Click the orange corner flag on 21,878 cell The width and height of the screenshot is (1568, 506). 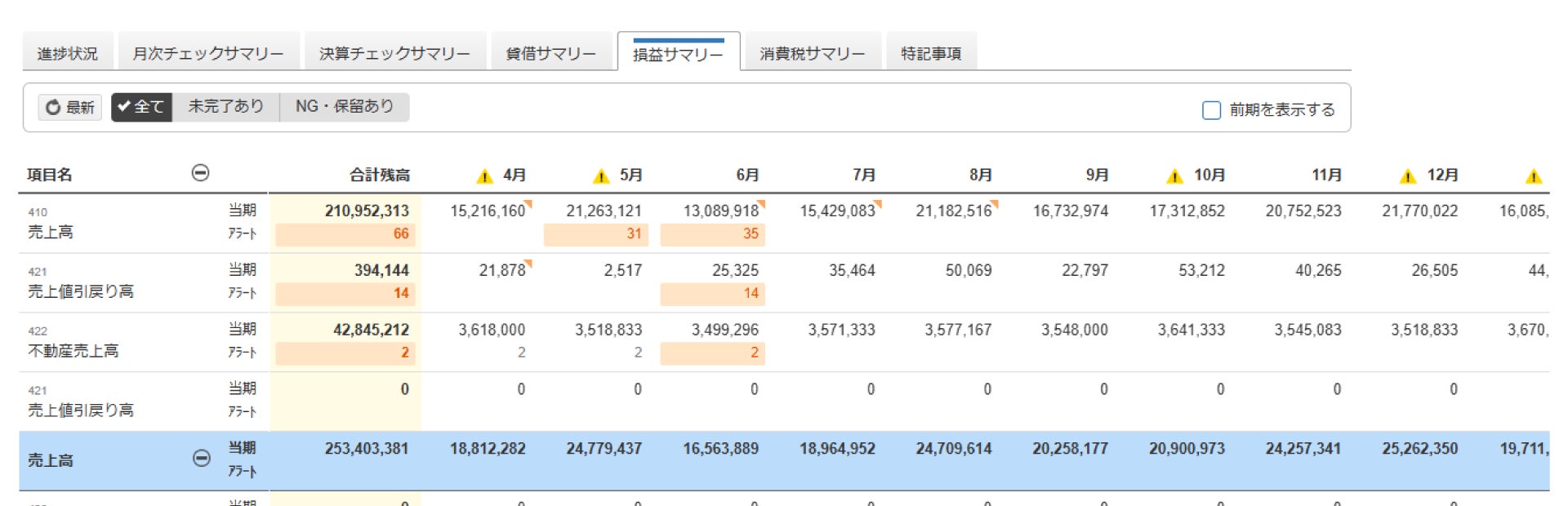(528, 264)
